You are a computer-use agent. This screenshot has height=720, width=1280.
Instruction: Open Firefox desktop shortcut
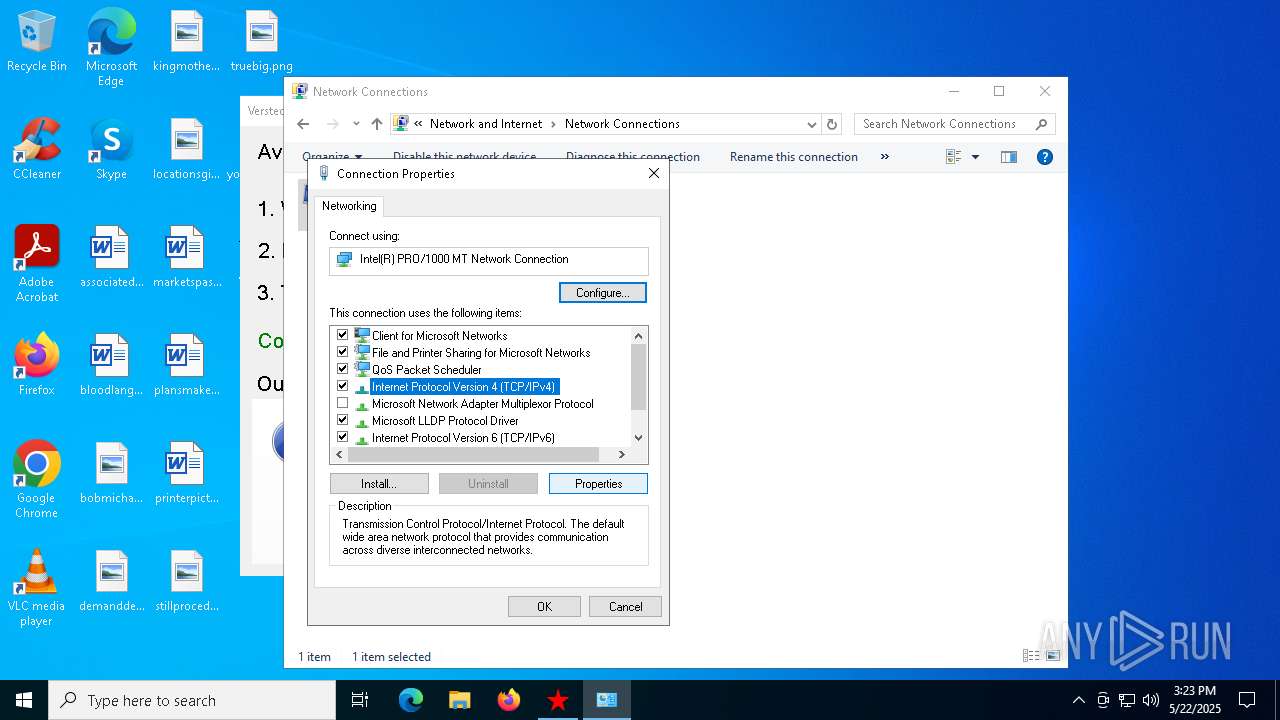[x=37, y=366]
